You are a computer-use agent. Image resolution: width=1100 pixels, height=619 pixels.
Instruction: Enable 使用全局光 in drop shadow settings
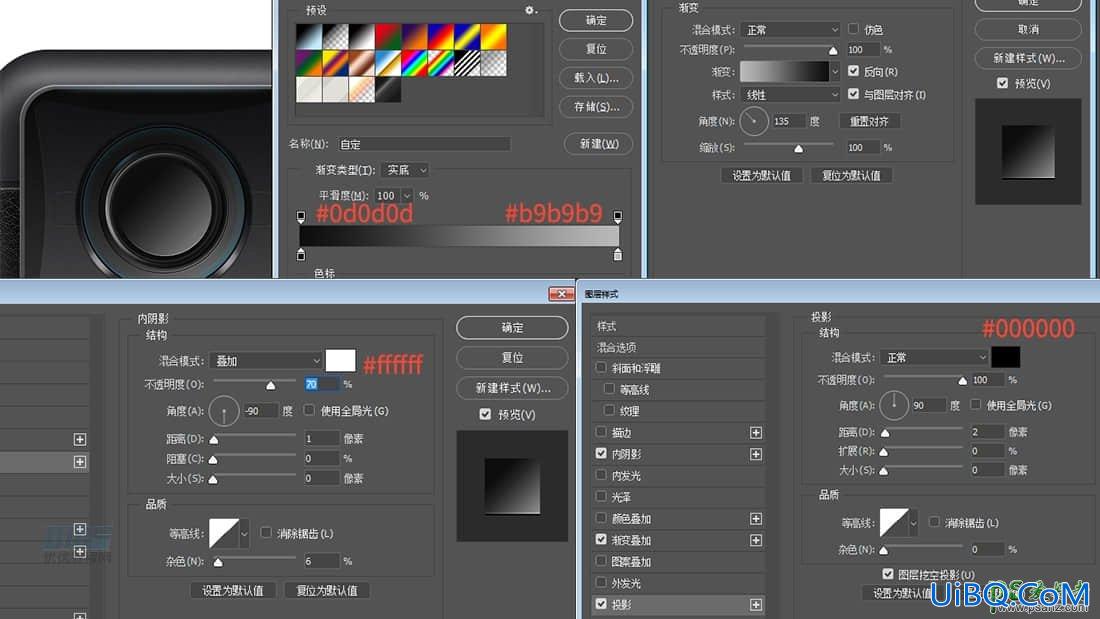pos(975,404)
